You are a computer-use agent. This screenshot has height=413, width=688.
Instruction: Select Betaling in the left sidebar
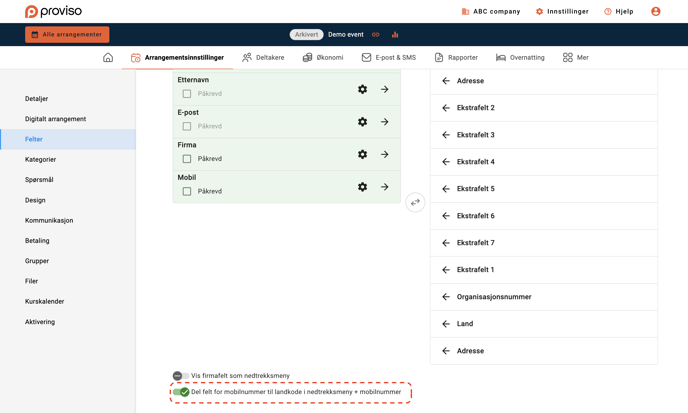coord(37,241)
